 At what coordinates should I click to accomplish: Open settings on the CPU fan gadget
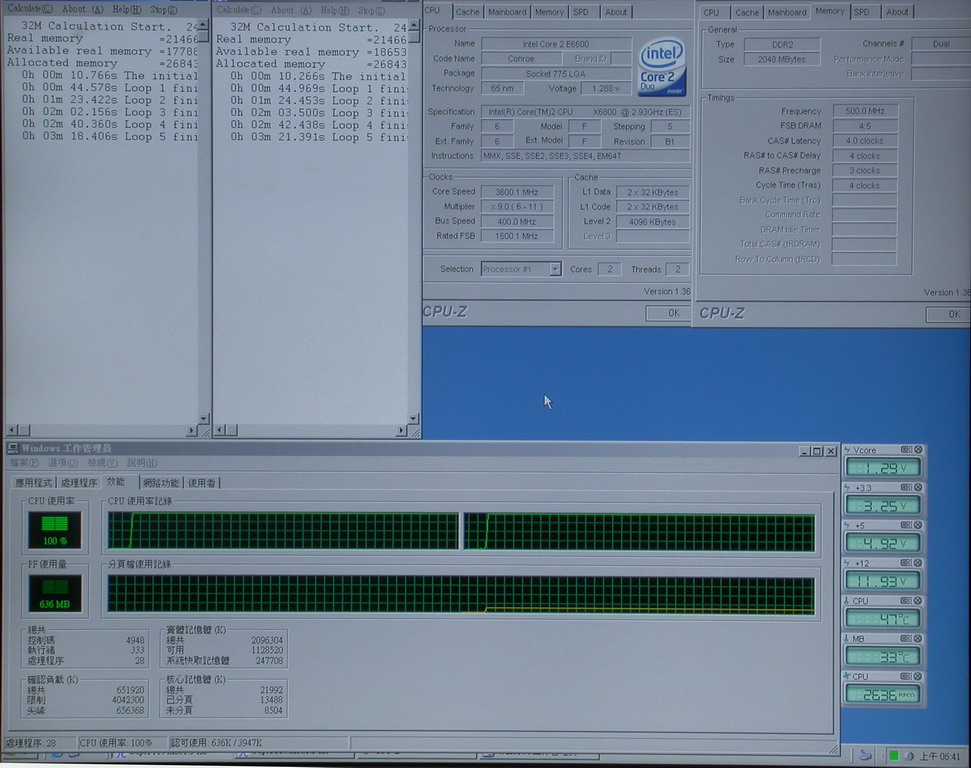click(x=906, y=676)
